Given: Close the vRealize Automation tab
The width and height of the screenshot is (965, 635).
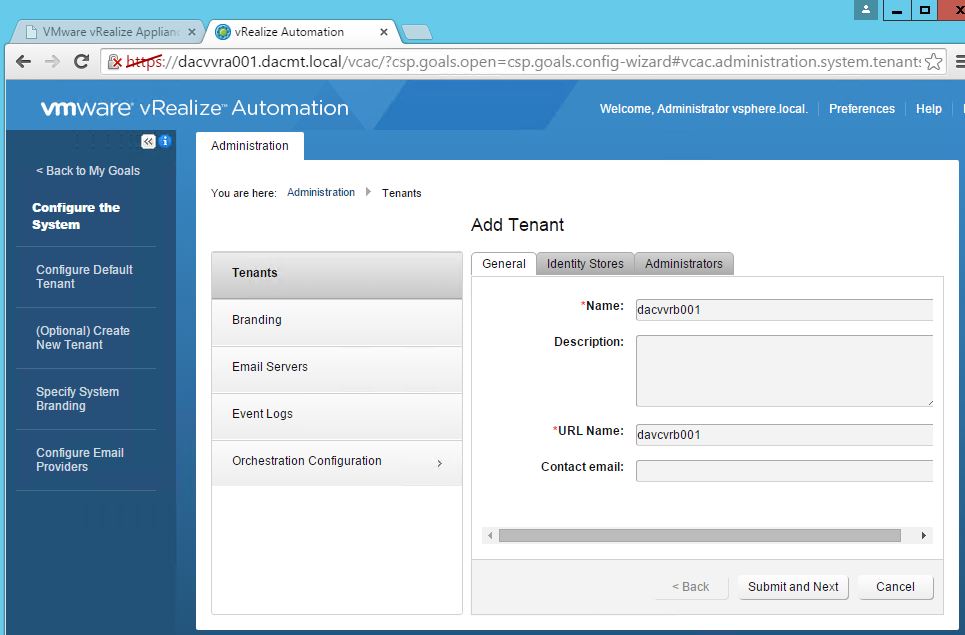Looking at the screenshot, I should coord(383,32).
